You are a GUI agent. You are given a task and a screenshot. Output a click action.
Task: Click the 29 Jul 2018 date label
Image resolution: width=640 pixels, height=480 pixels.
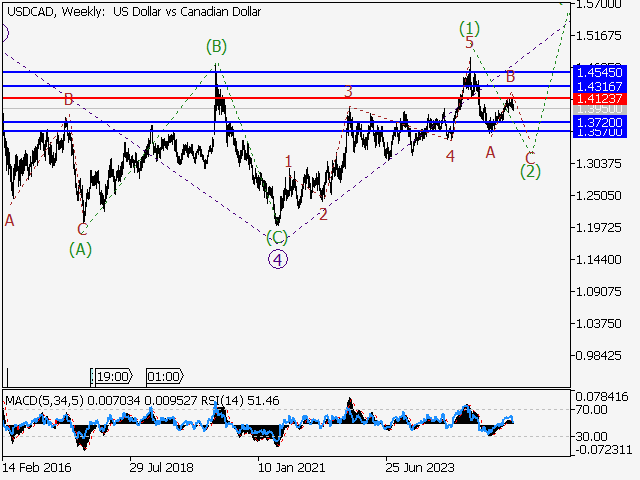click(163, 466)
